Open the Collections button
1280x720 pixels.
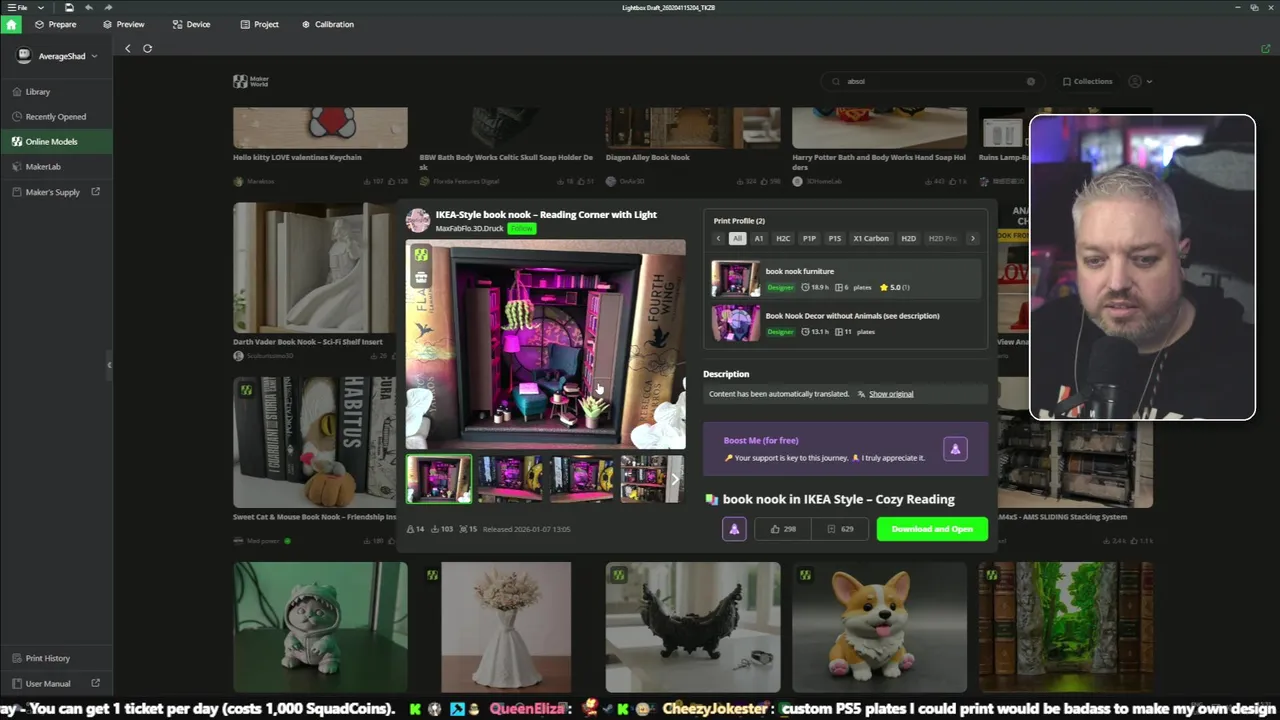1087,81
